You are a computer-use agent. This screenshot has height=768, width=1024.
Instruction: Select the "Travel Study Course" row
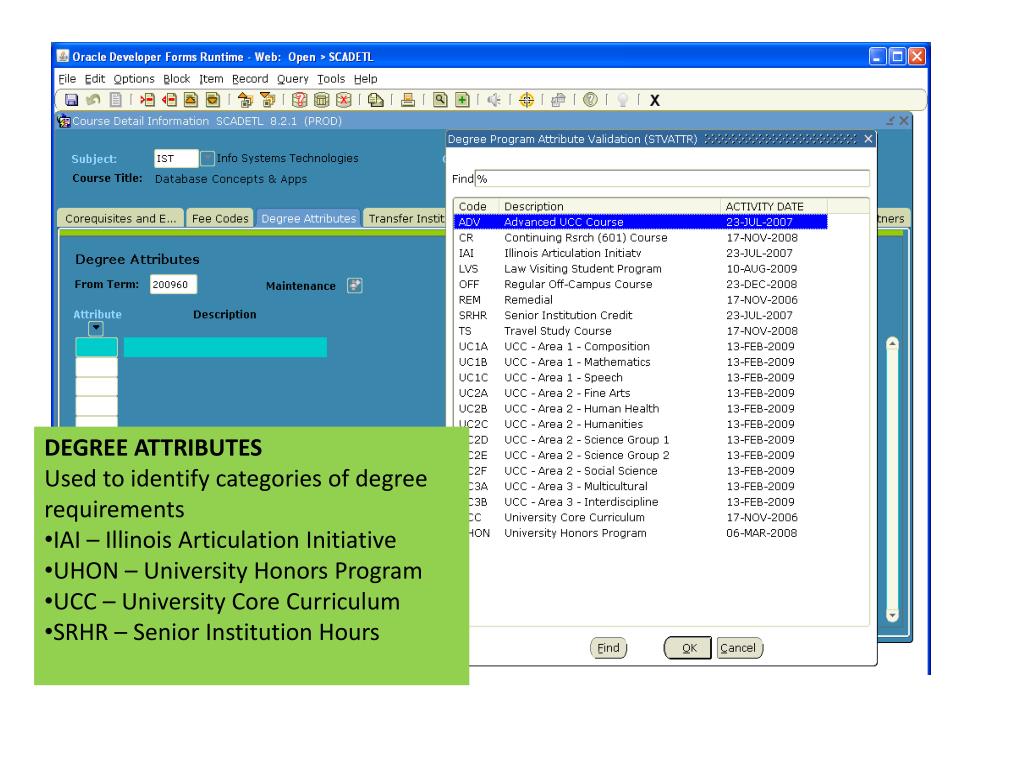coord(641,331)
